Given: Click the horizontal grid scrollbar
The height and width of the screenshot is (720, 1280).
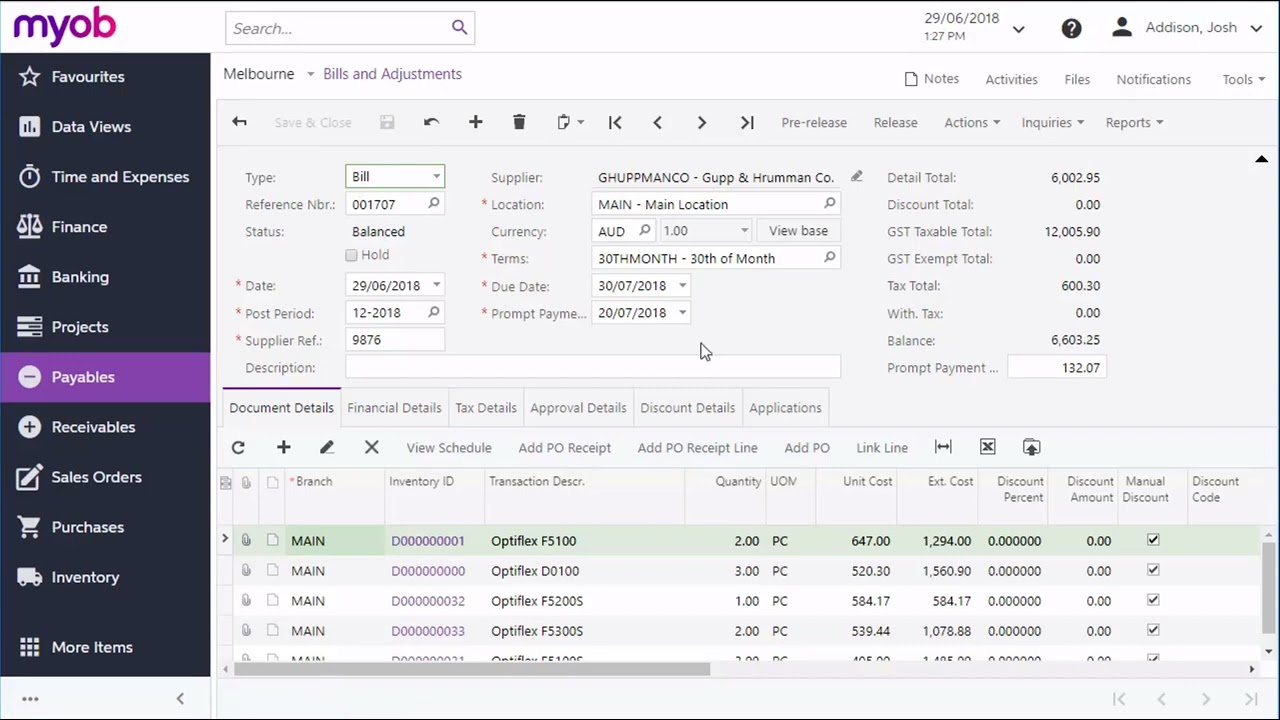Looking at the screenshot, I should click(x=472, y=669).
